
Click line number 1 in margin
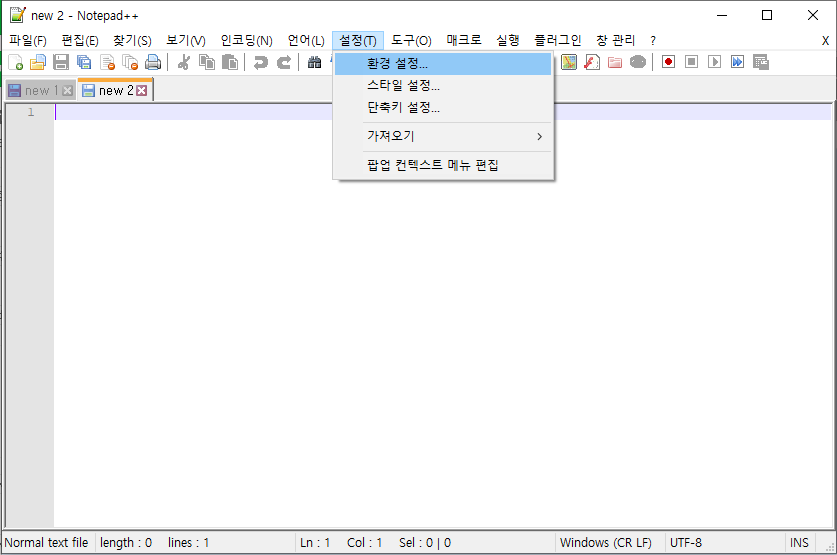click(x=31, y=112)
